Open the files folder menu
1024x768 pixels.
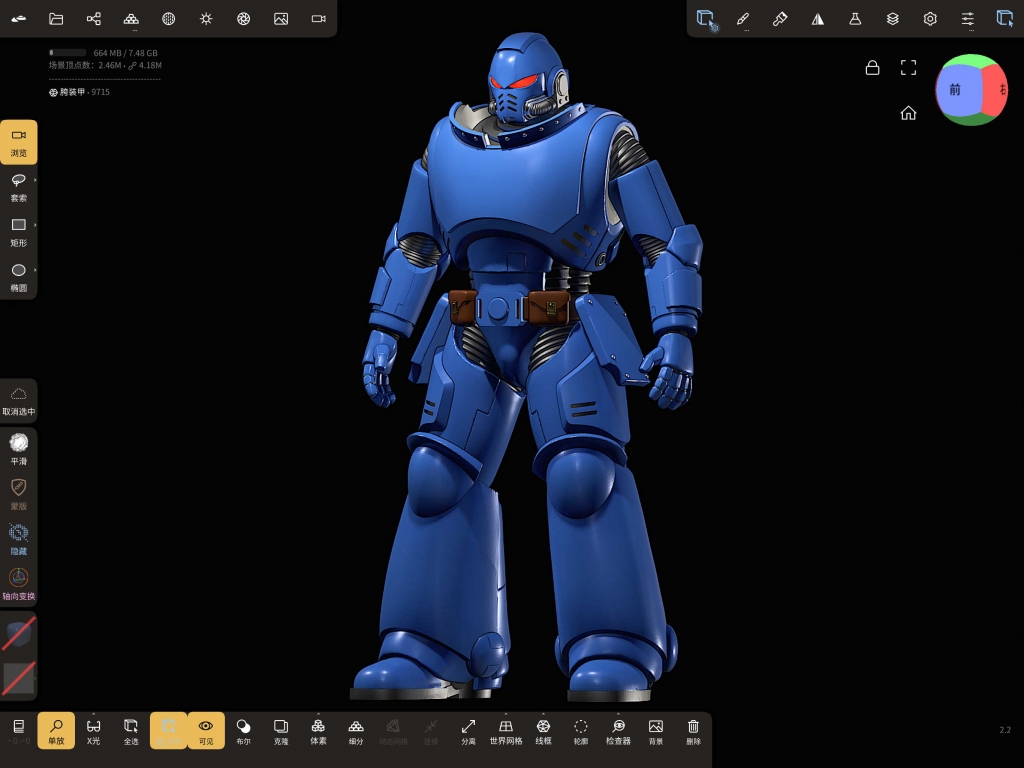pos(56,18)
